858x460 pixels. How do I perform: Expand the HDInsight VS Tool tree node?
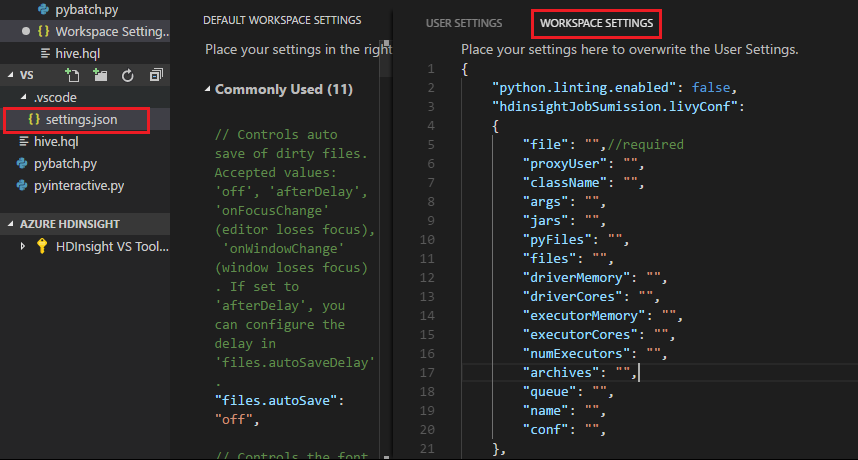(x=24, y=246)
